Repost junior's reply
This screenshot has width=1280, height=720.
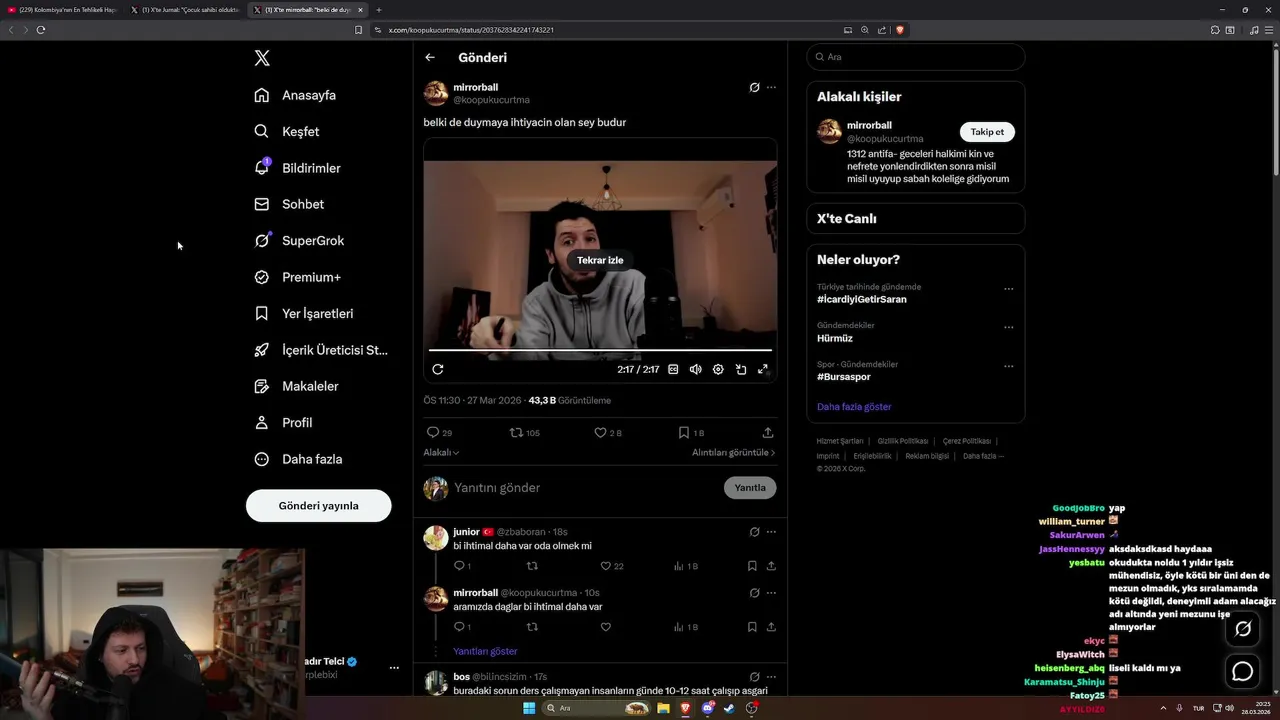click(532, 566)
